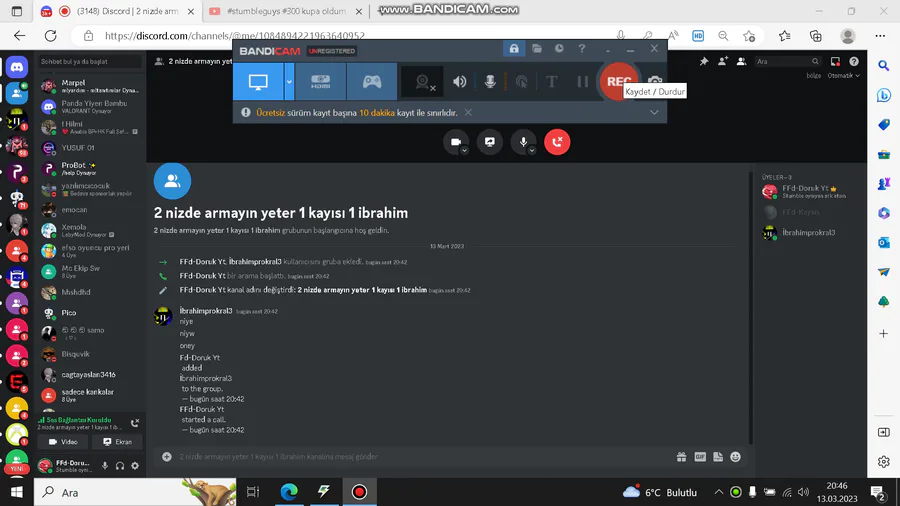This screenshot has width=900, height=506.
Task: Open Discord help icon
Action: (854, 61)
